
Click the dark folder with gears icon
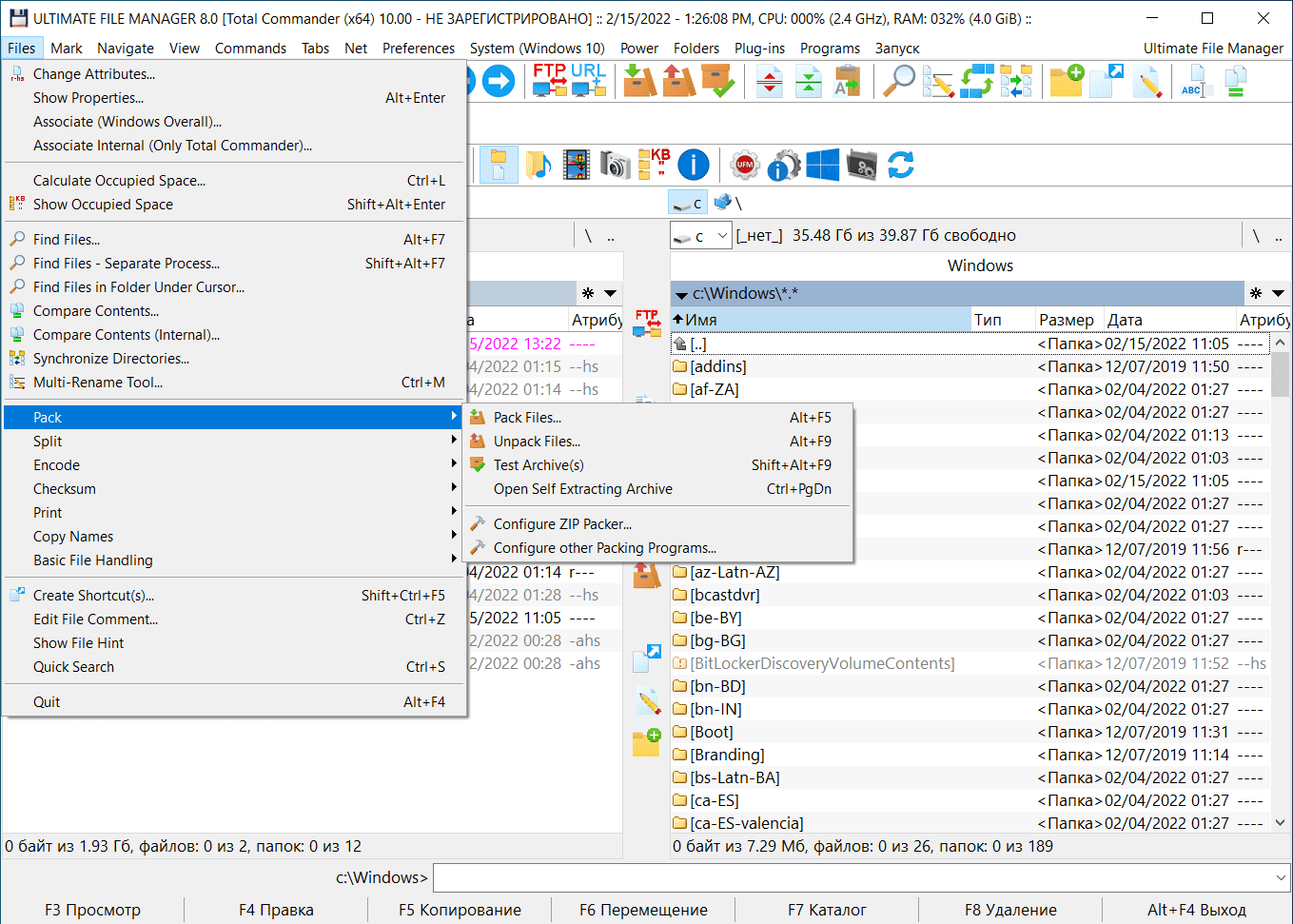(862, 166)
